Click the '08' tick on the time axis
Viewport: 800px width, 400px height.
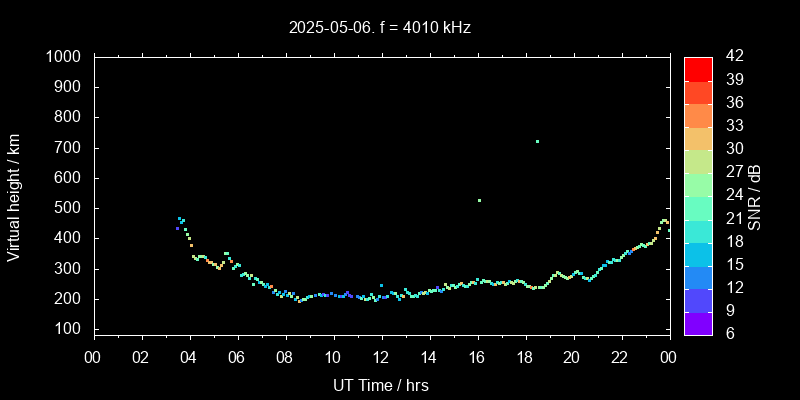pyautogui.click(x=284, y=356)
